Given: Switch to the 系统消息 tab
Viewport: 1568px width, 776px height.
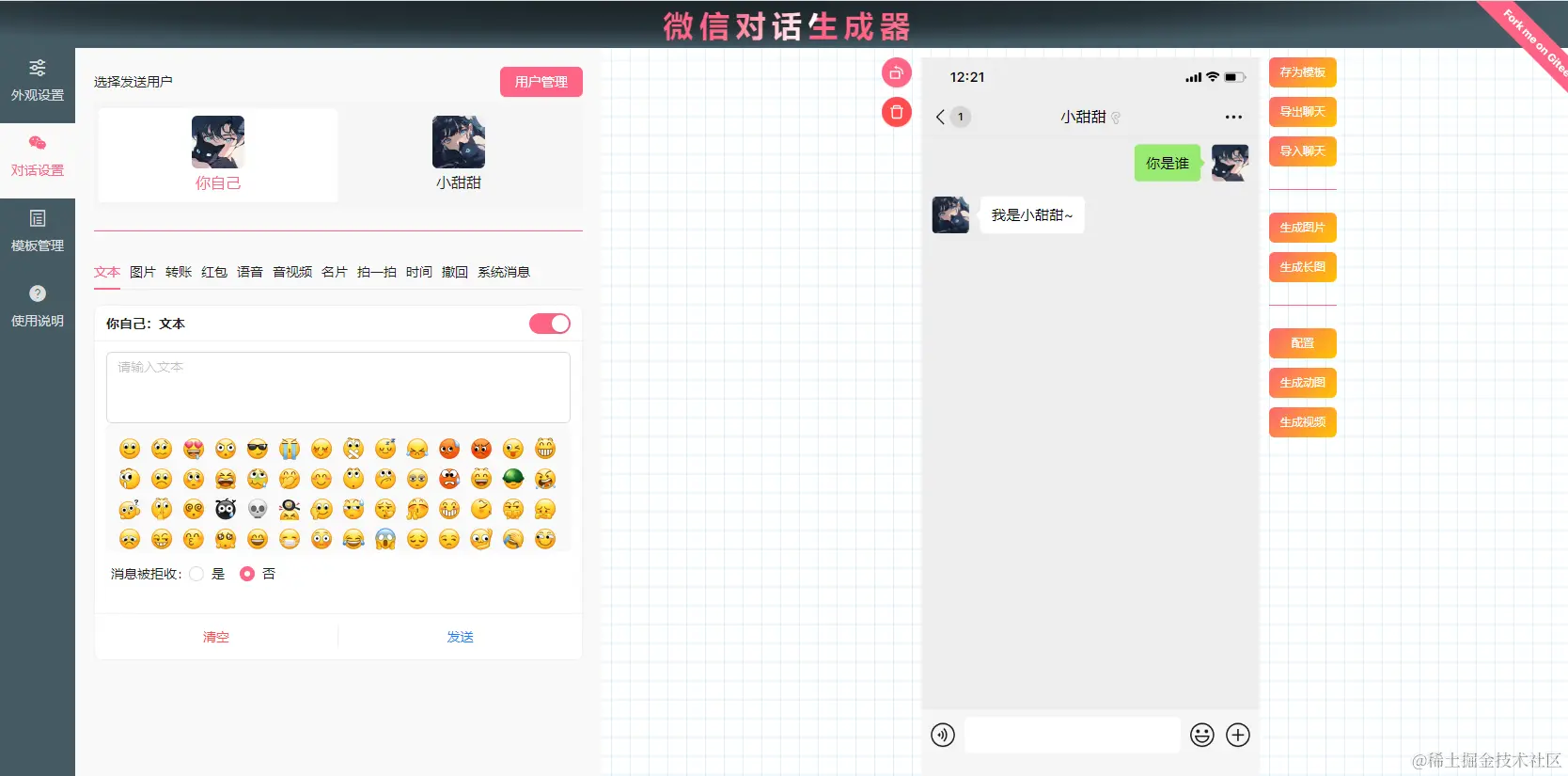Looking at the screenshot, I should (x=504, y=272).
